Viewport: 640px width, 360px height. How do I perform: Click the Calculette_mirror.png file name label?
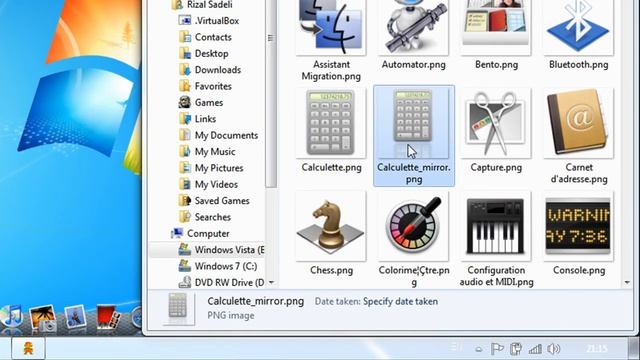pos(413,173)
